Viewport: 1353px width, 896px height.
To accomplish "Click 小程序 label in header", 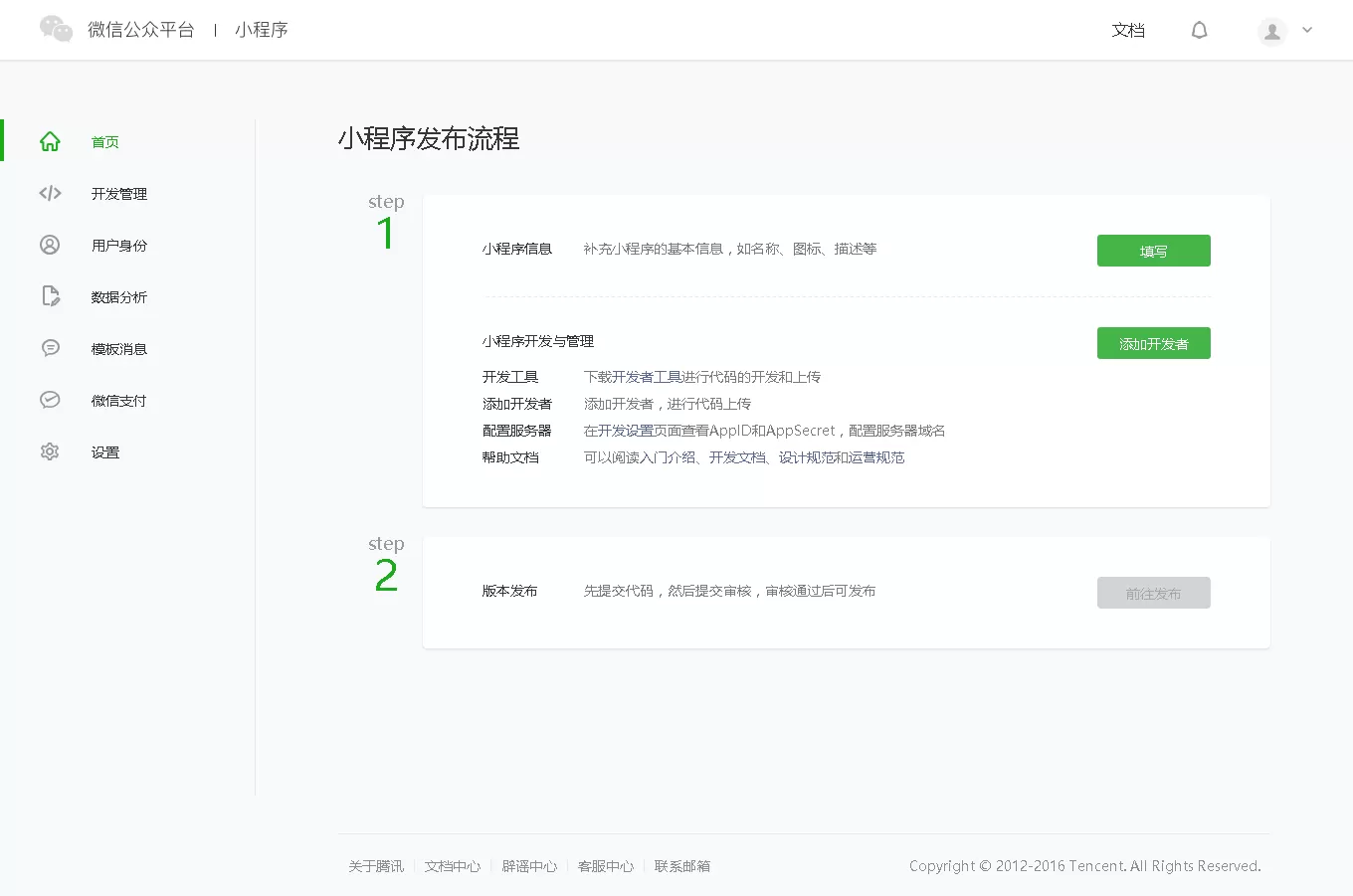I will pyautogui.click(x=262, y=30).
